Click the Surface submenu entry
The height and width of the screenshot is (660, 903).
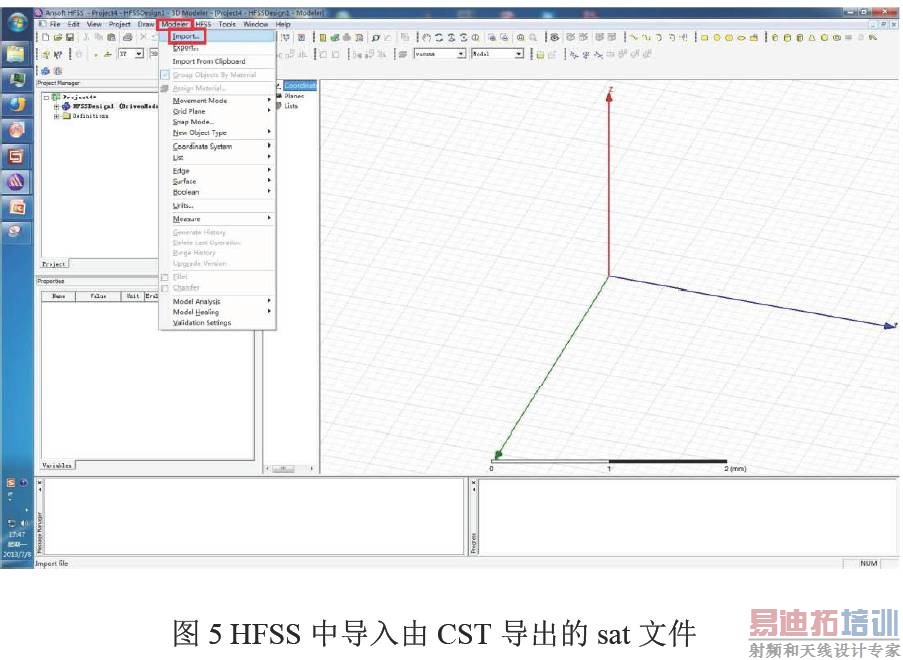pyautogui.click(x=218, y=181)
